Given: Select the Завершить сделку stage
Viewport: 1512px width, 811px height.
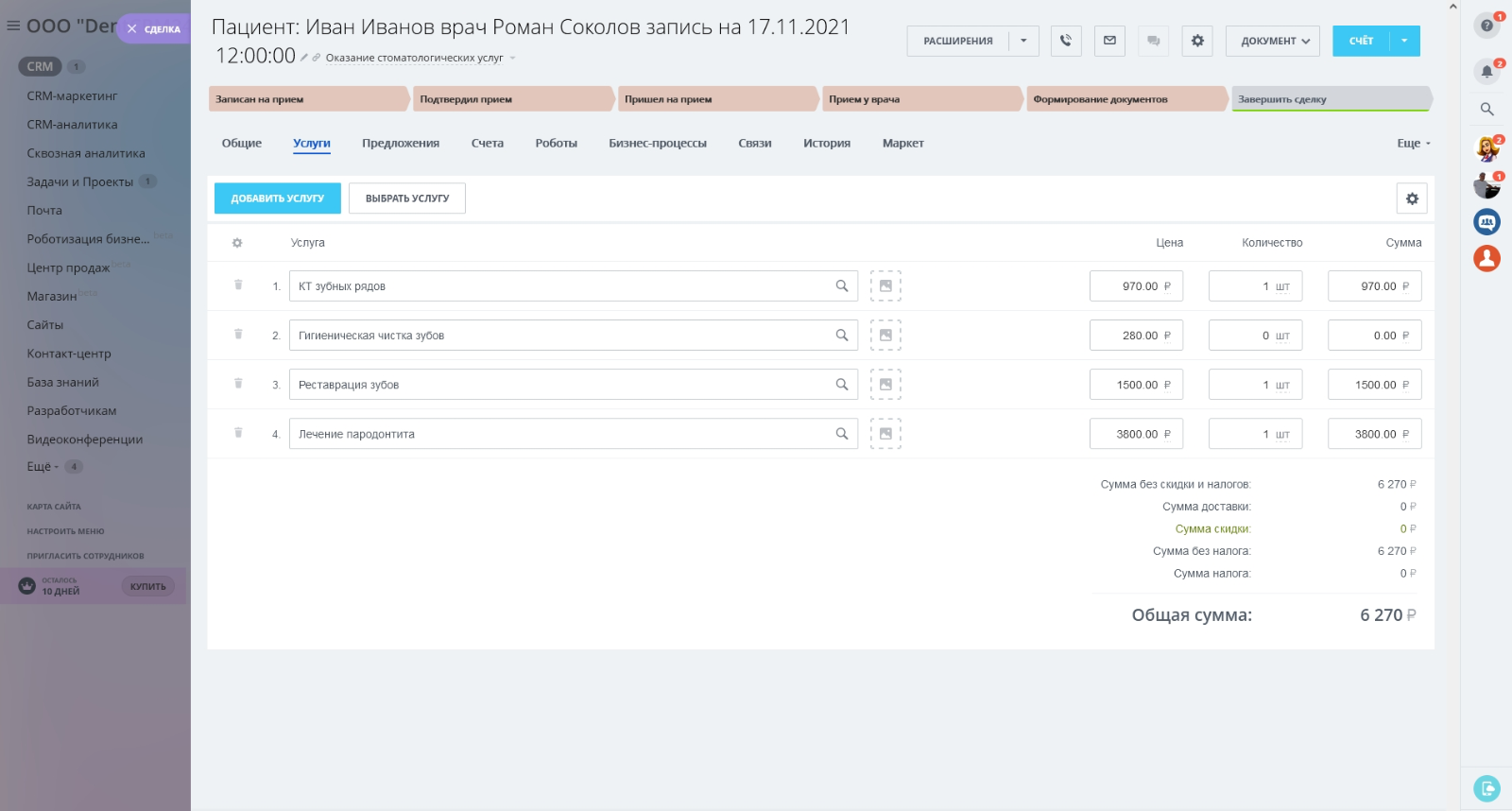Looking at the screenshot, I should coord(1330,99).
